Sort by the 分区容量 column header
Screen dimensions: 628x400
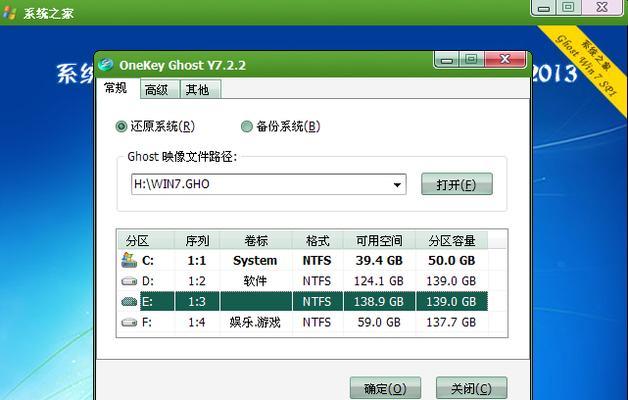pos(452,240)
